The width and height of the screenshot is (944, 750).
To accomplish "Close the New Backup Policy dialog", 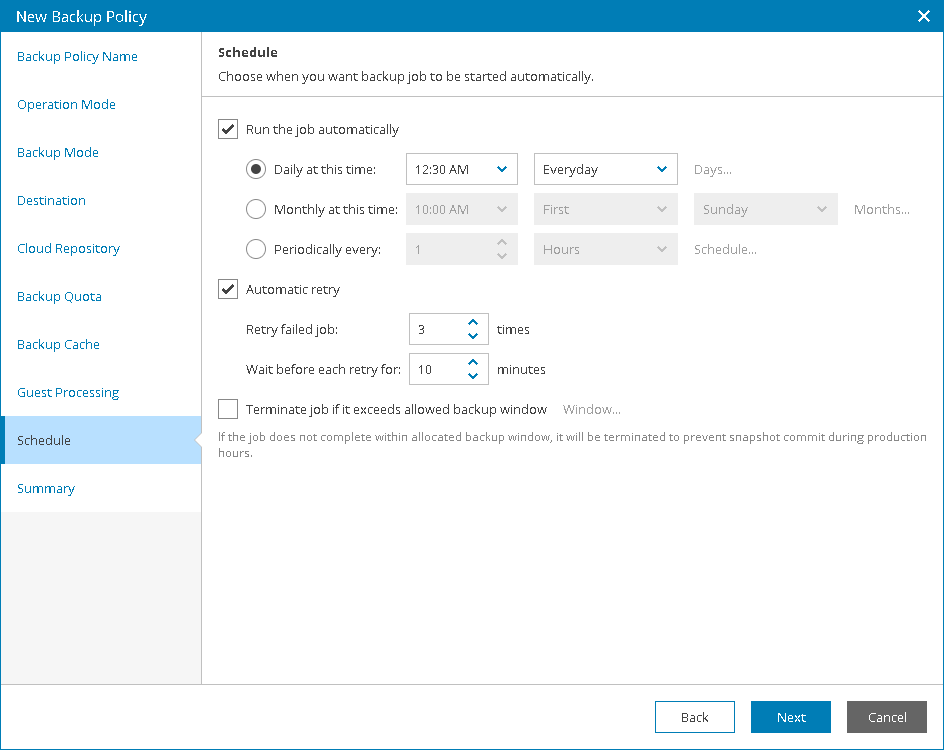I will pos(923,16).
